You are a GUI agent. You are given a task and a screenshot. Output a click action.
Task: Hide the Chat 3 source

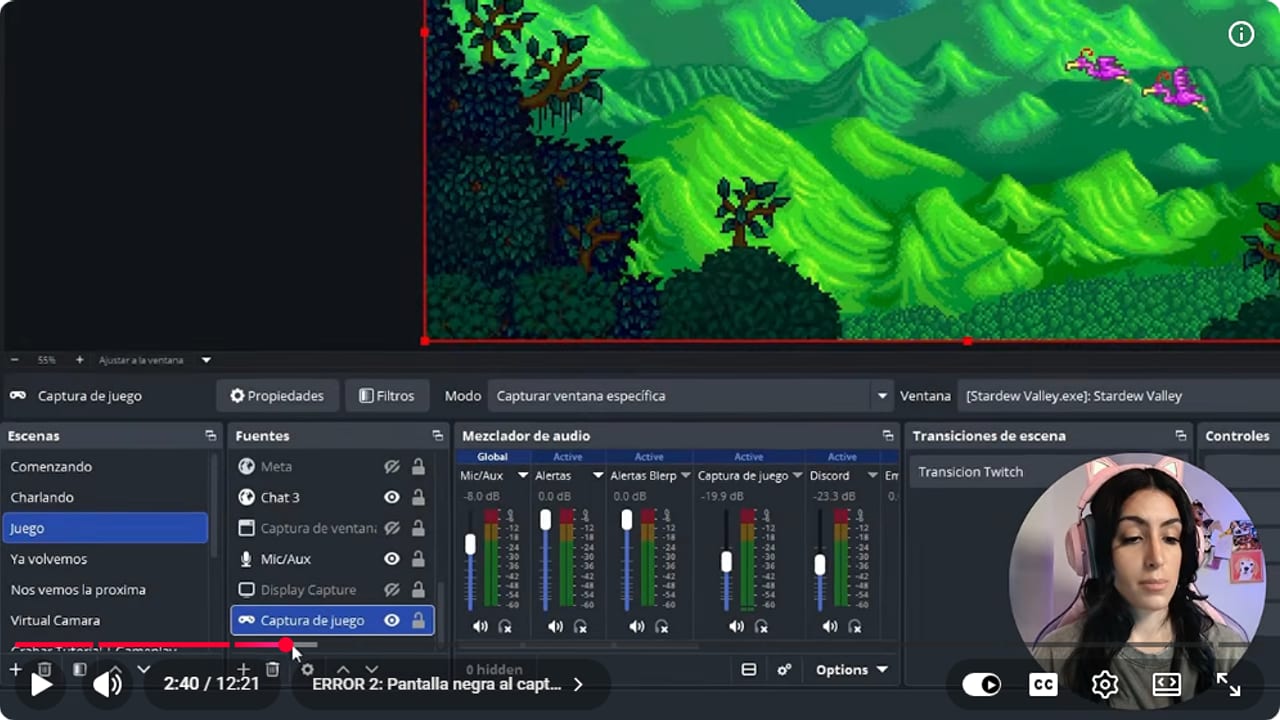(x=392, y=497)
